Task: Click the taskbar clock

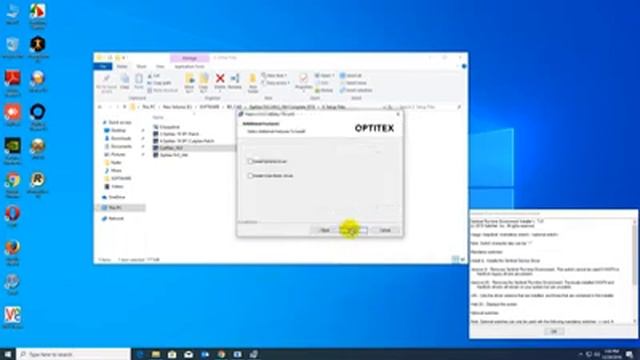Action: (x=611, y=354)
